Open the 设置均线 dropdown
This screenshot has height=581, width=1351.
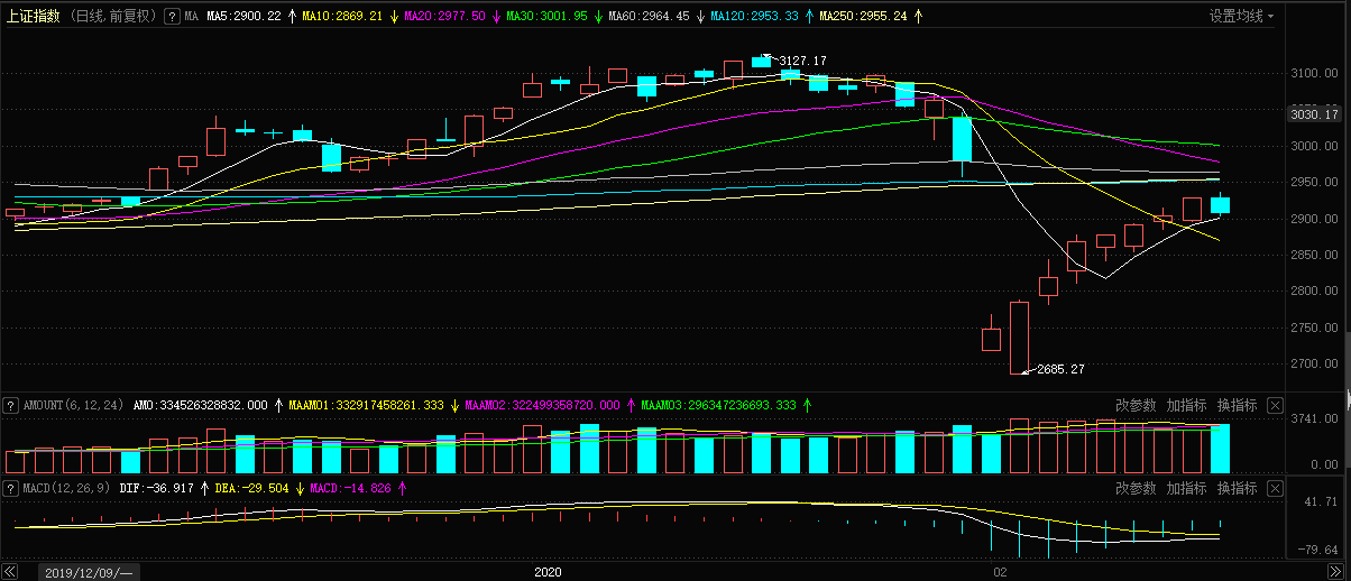pos(1242,16)
